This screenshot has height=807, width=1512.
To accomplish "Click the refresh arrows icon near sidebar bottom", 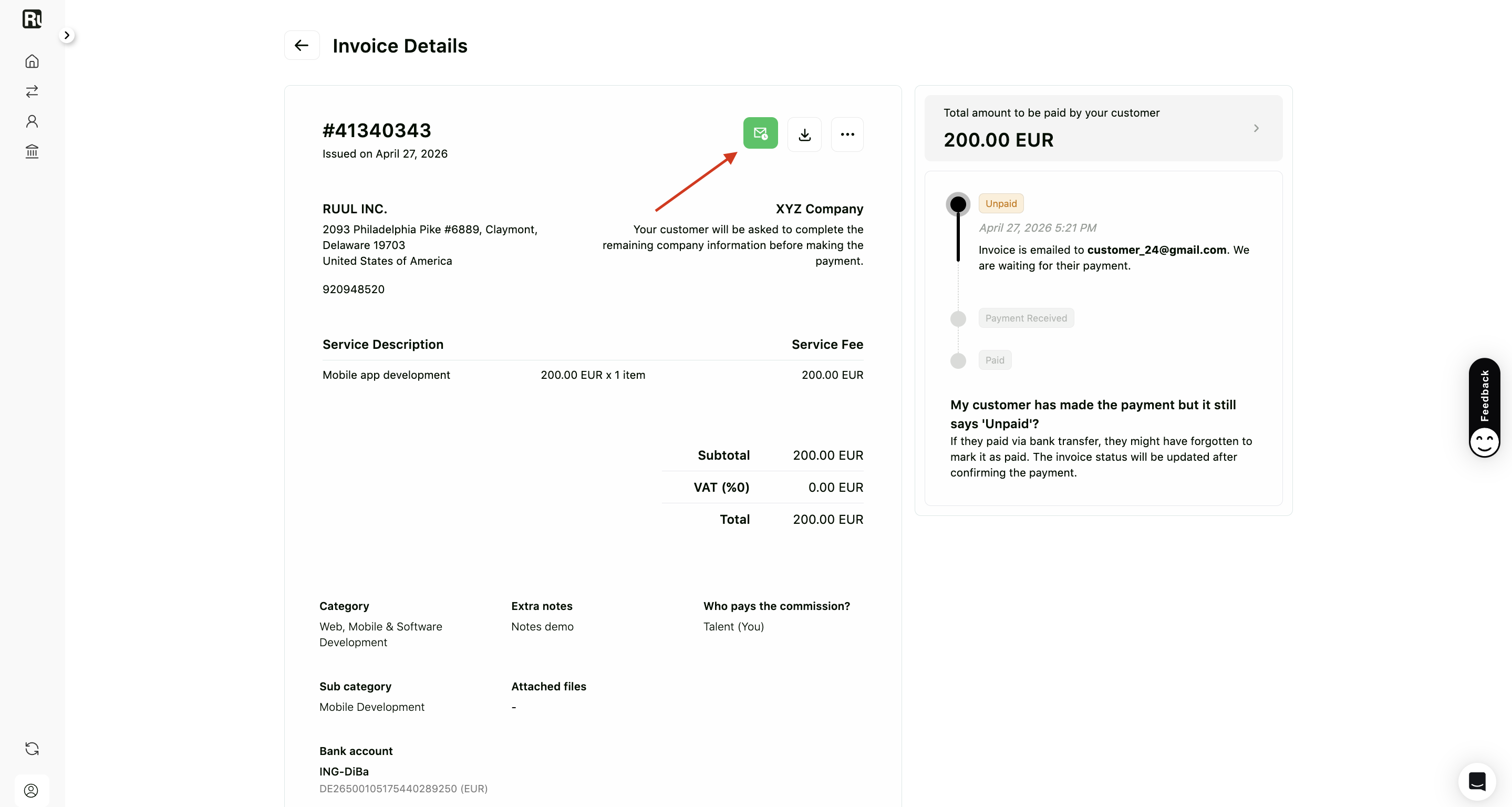I will click(32, 748).
